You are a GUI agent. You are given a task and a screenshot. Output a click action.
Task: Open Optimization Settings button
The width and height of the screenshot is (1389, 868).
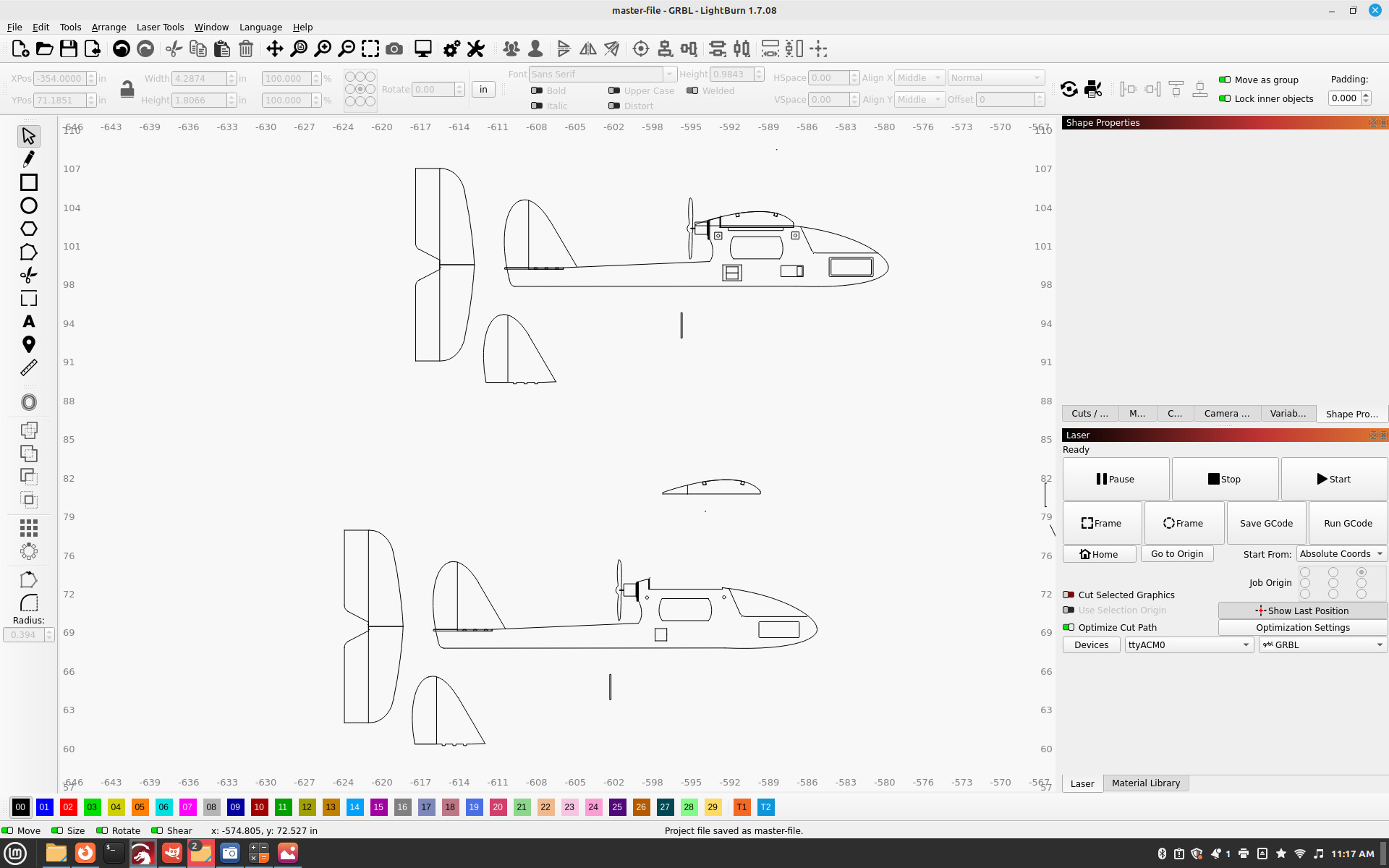point(1302,627)
